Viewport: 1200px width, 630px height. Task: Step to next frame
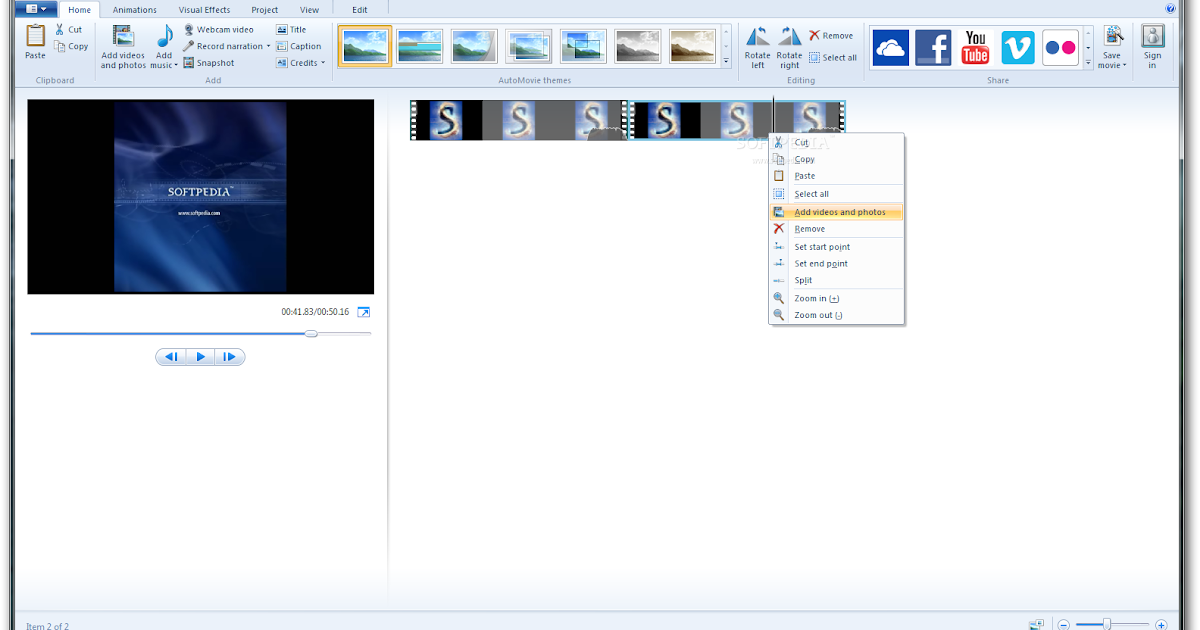(x=230, y=357)
